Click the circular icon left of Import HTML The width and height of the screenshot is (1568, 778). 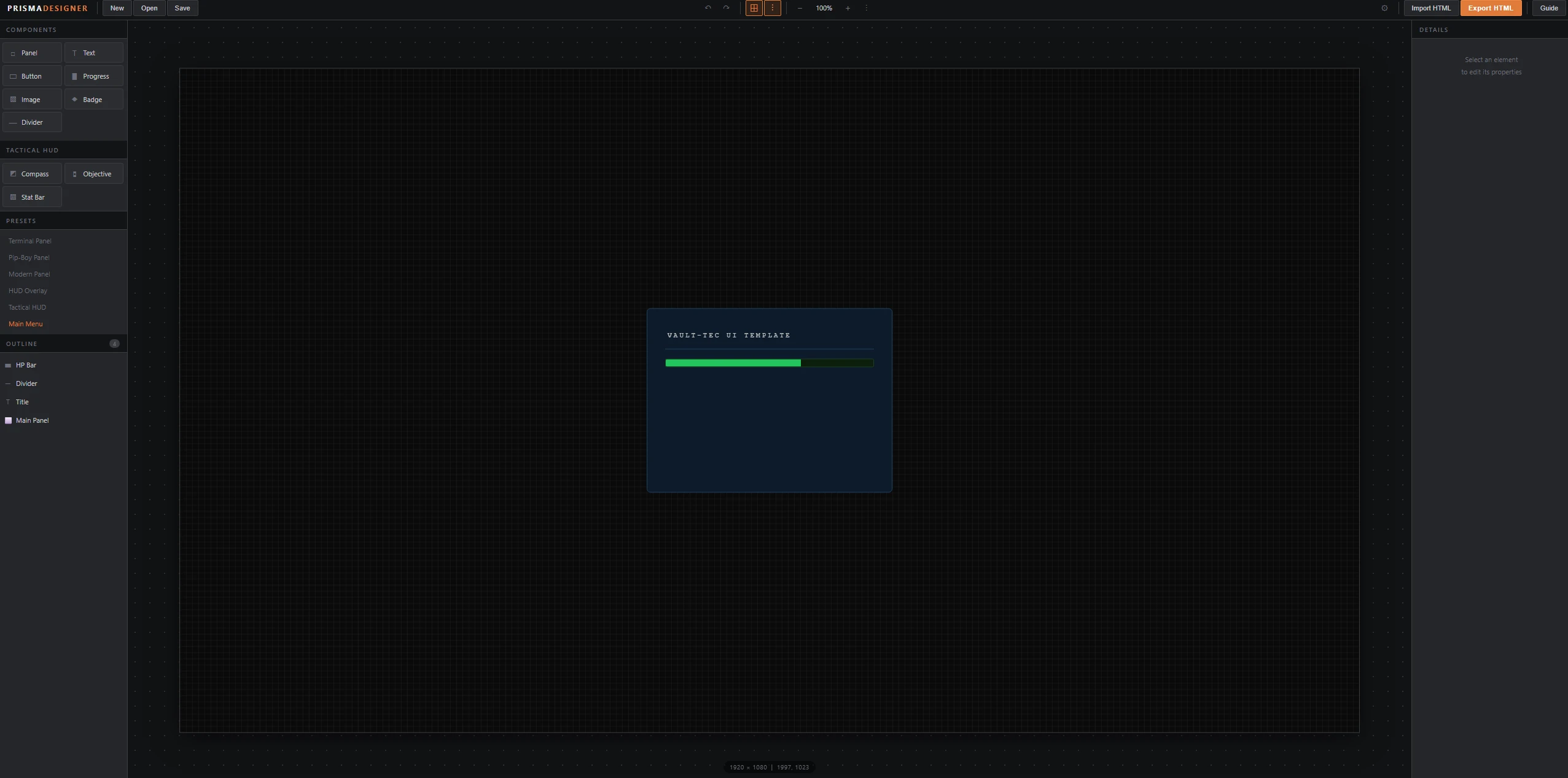(1384, 8)
